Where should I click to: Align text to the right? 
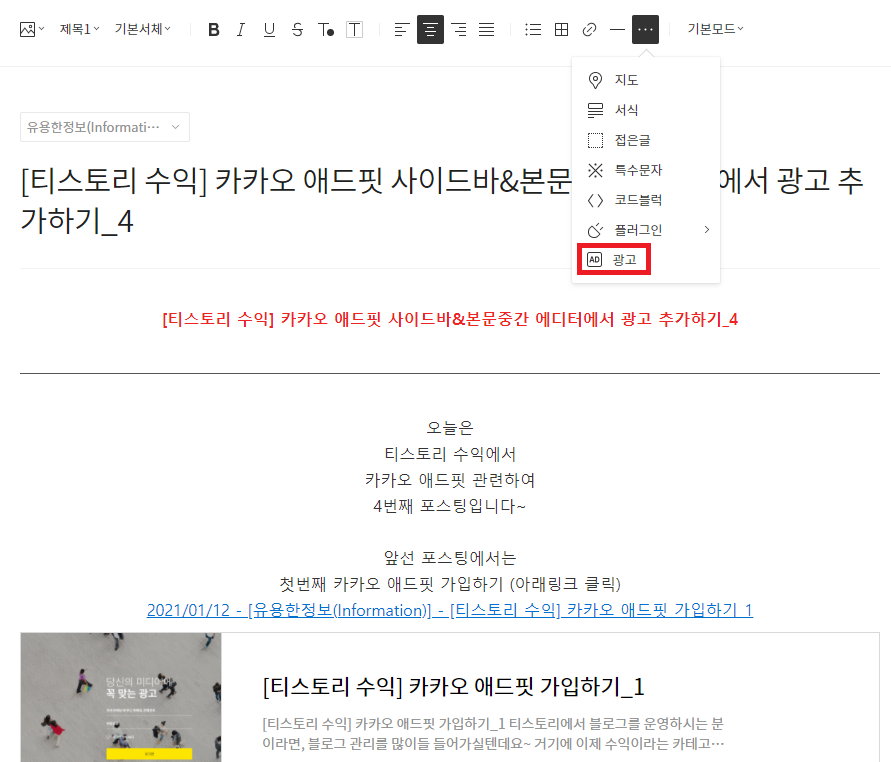(459, 30)
